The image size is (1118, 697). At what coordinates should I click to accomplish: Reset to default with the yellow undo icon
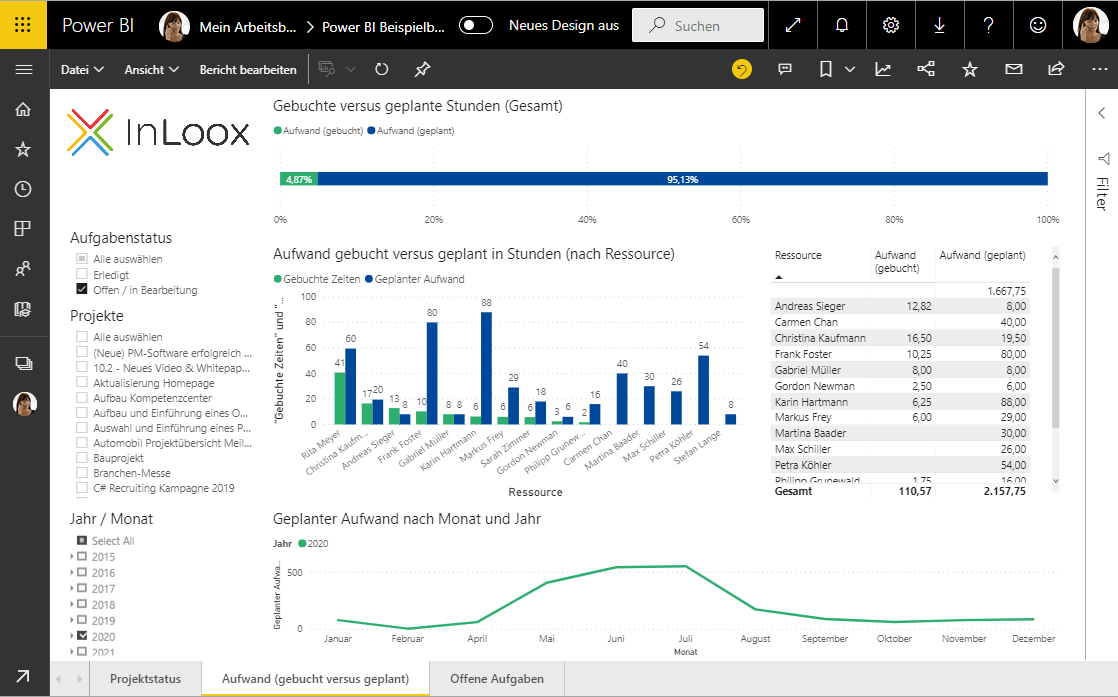point(742,69)
